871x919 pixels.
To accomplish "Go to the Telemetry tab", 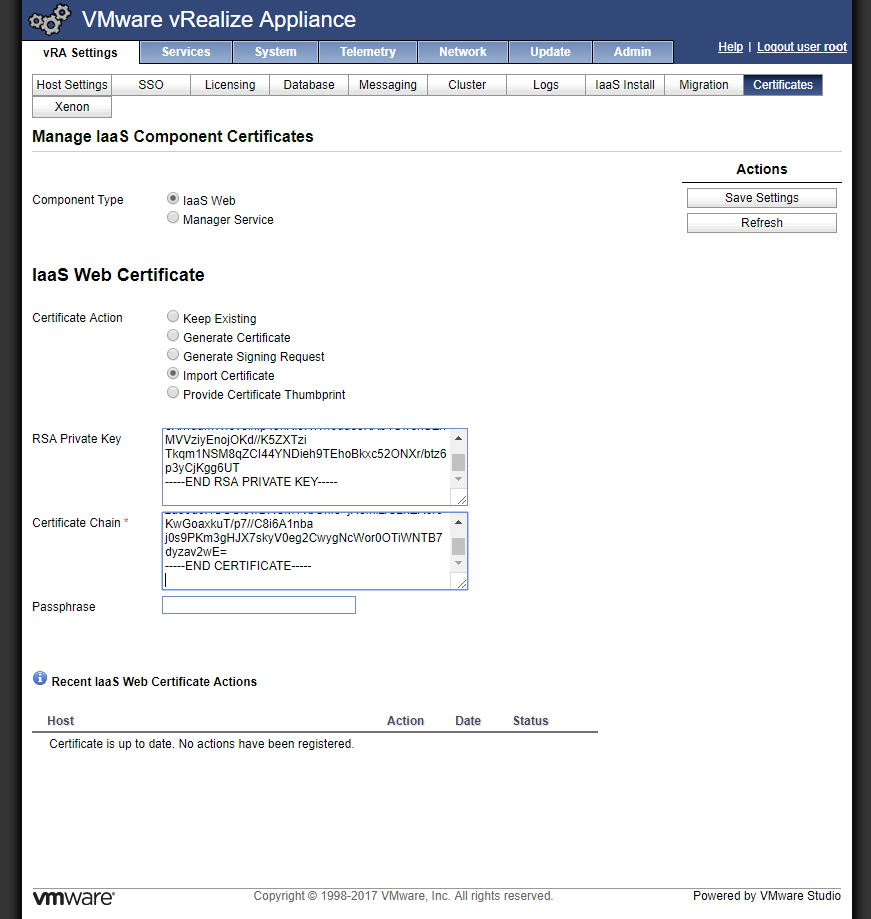I will click(367, 52).
